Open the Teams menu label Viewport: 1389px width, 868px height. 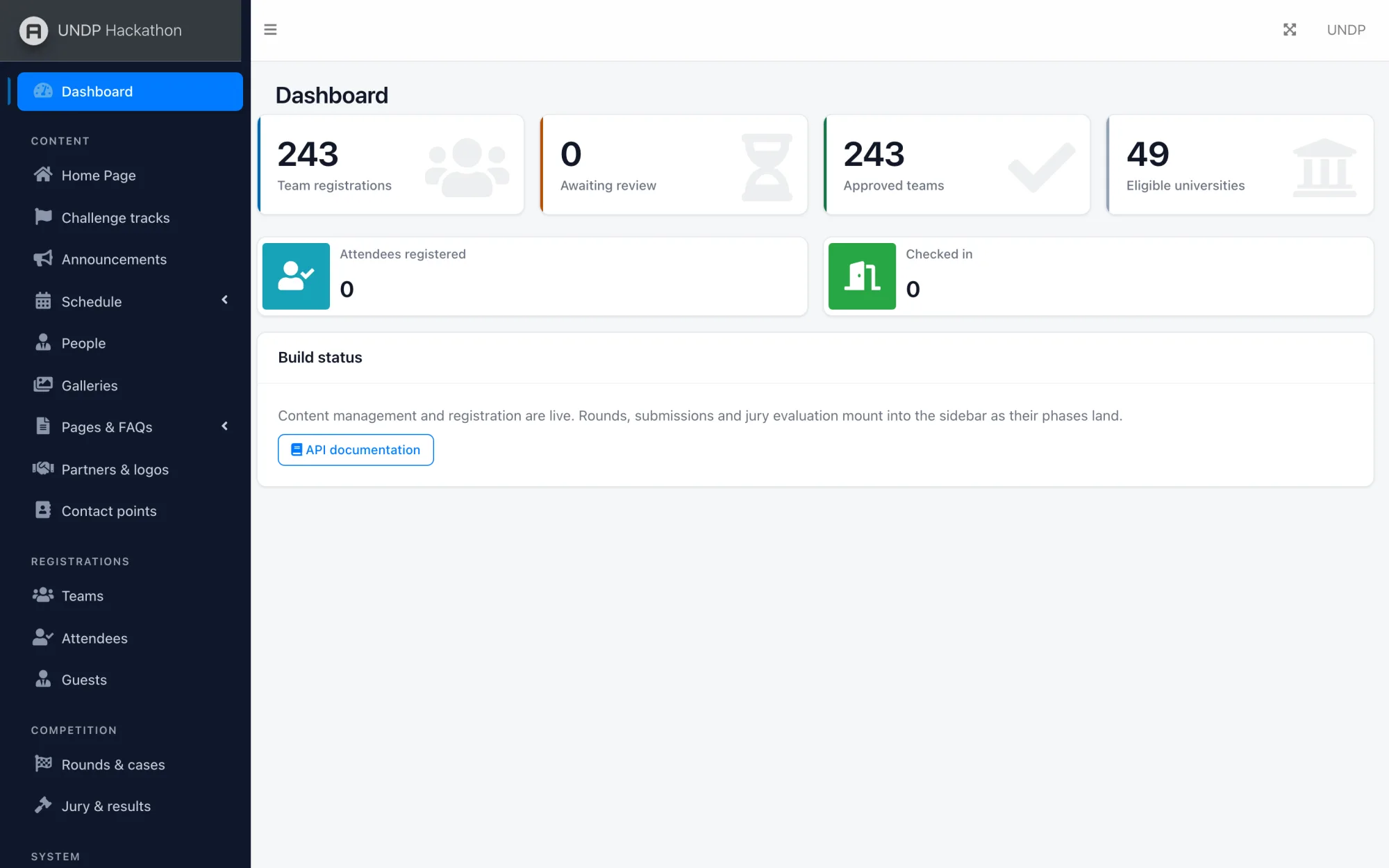click(83, 596)
